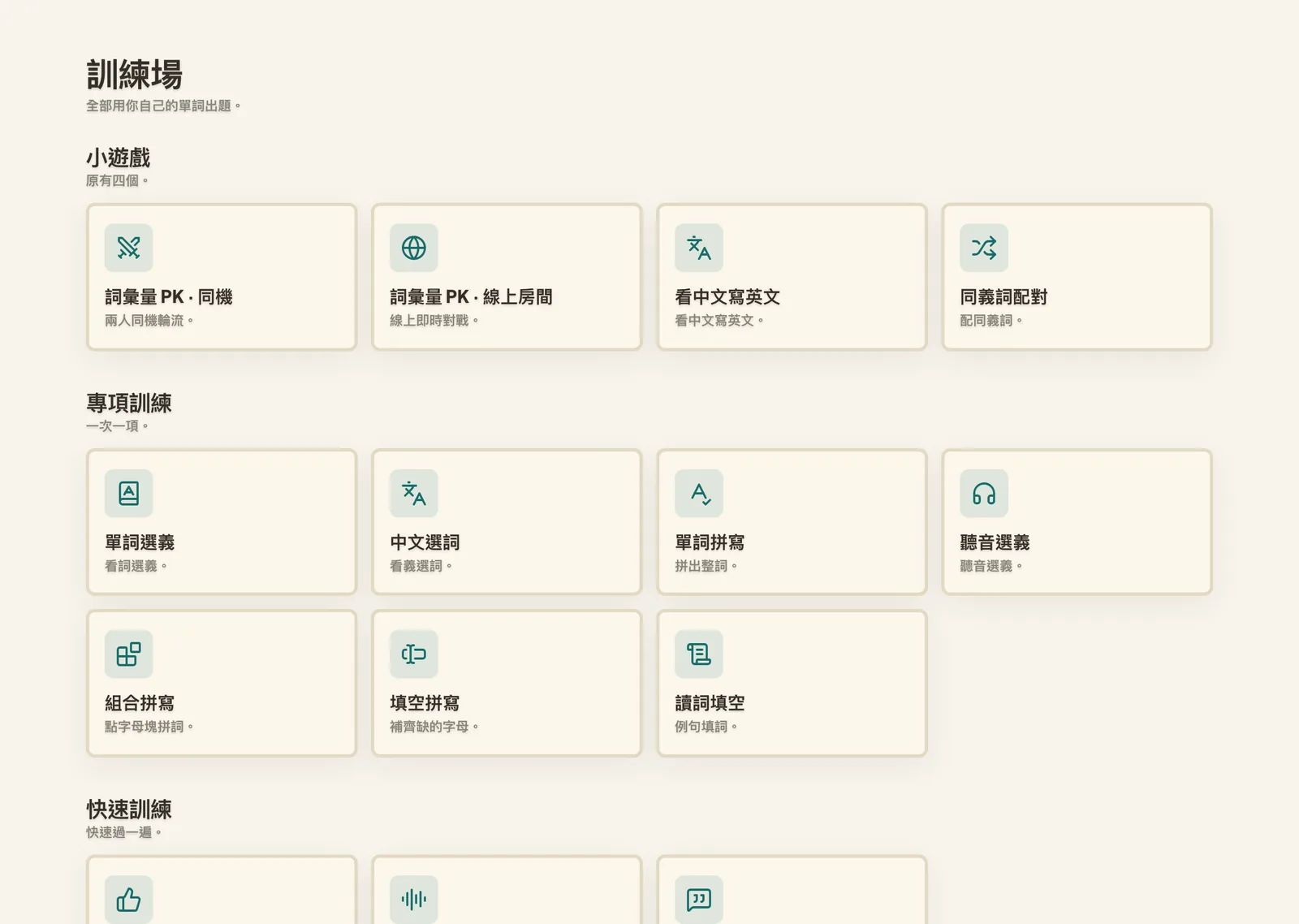The image size is (1299, 924).
Task: Click the text cursor icon for 填空拼寫
Action: pos(414,654)
